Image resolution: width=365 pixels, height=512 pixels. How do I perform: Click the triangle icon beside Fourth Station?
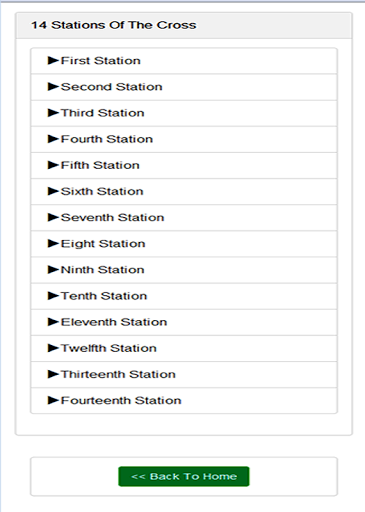(x=53, y=139)
